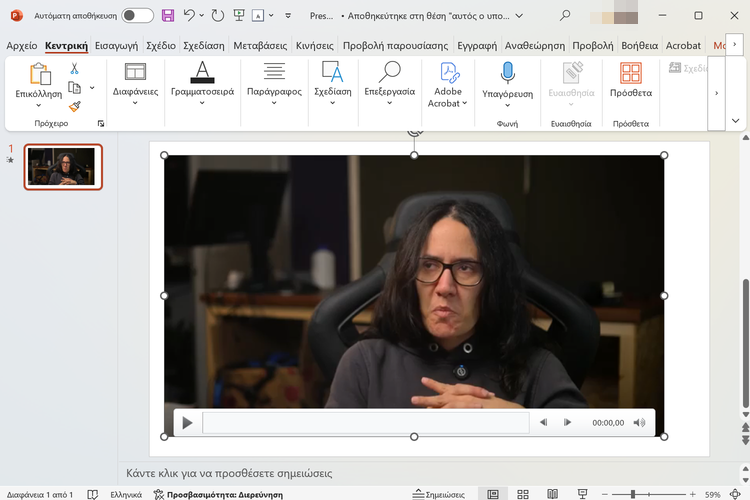
Task: Open the Προβολή παρουσίασης tab
Action: 396,45
